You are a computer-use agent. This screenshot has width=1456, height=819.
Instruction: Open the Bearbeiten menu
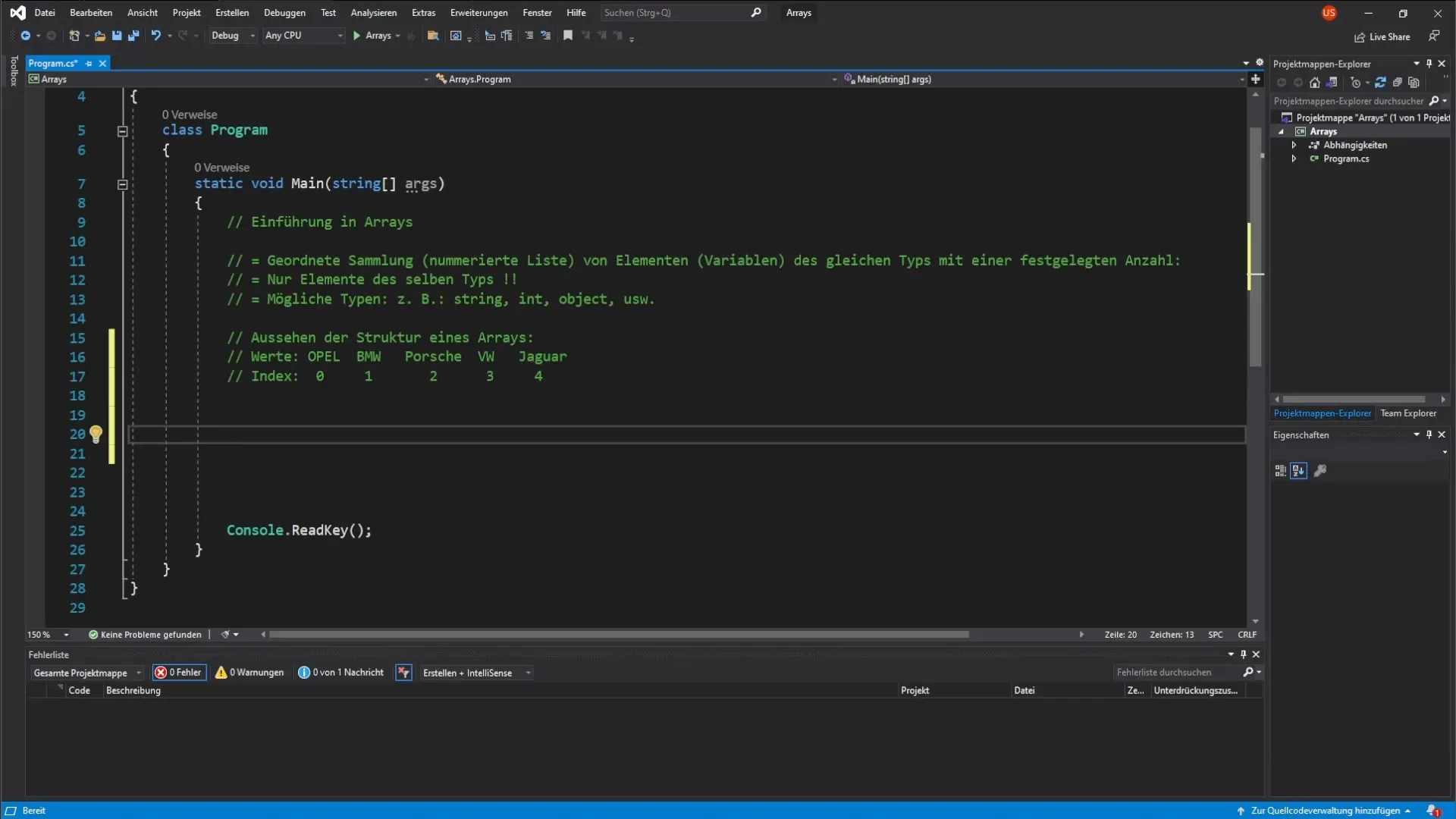91,13
